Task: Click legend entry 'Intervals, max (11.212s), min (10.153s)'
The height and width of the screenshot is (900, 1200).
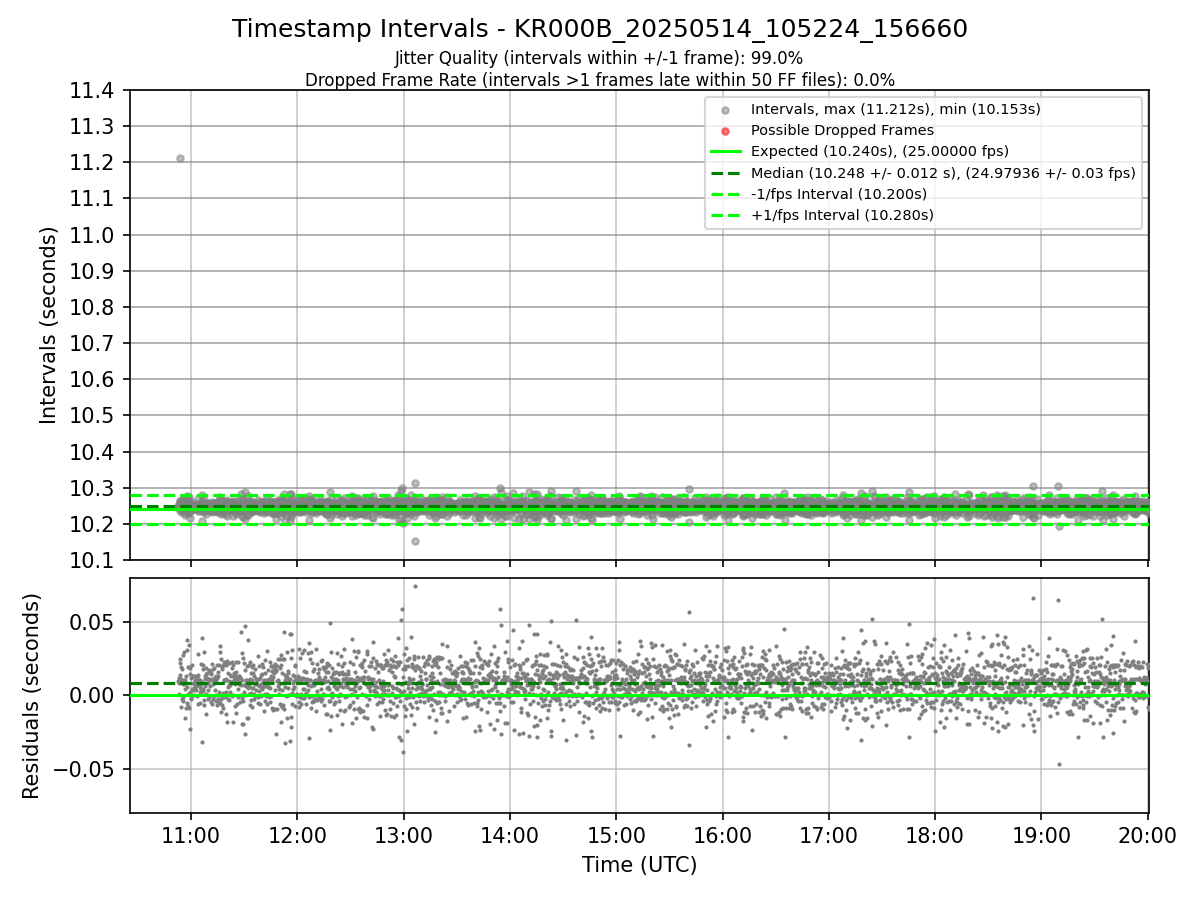Action: pos(896,109)
